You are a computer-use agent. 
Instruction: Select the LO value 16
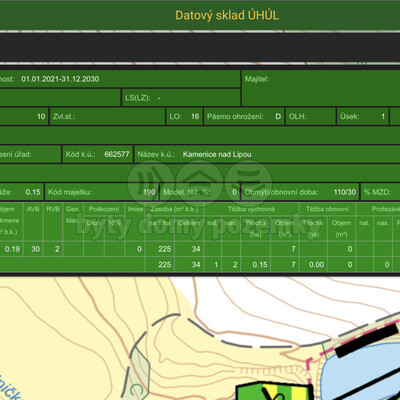pyautogui.click(x=195, y=117)
